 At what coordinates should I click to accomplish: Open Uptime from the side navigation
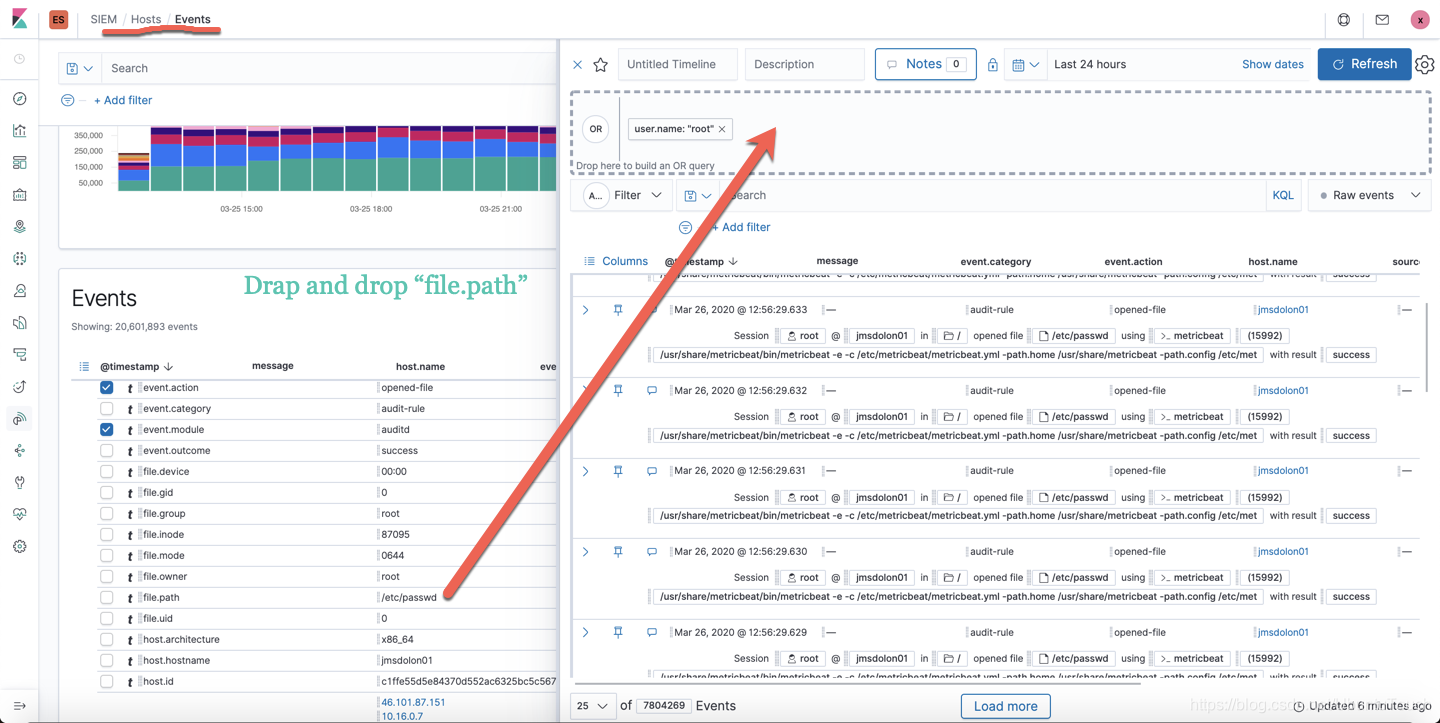[19, 387]
